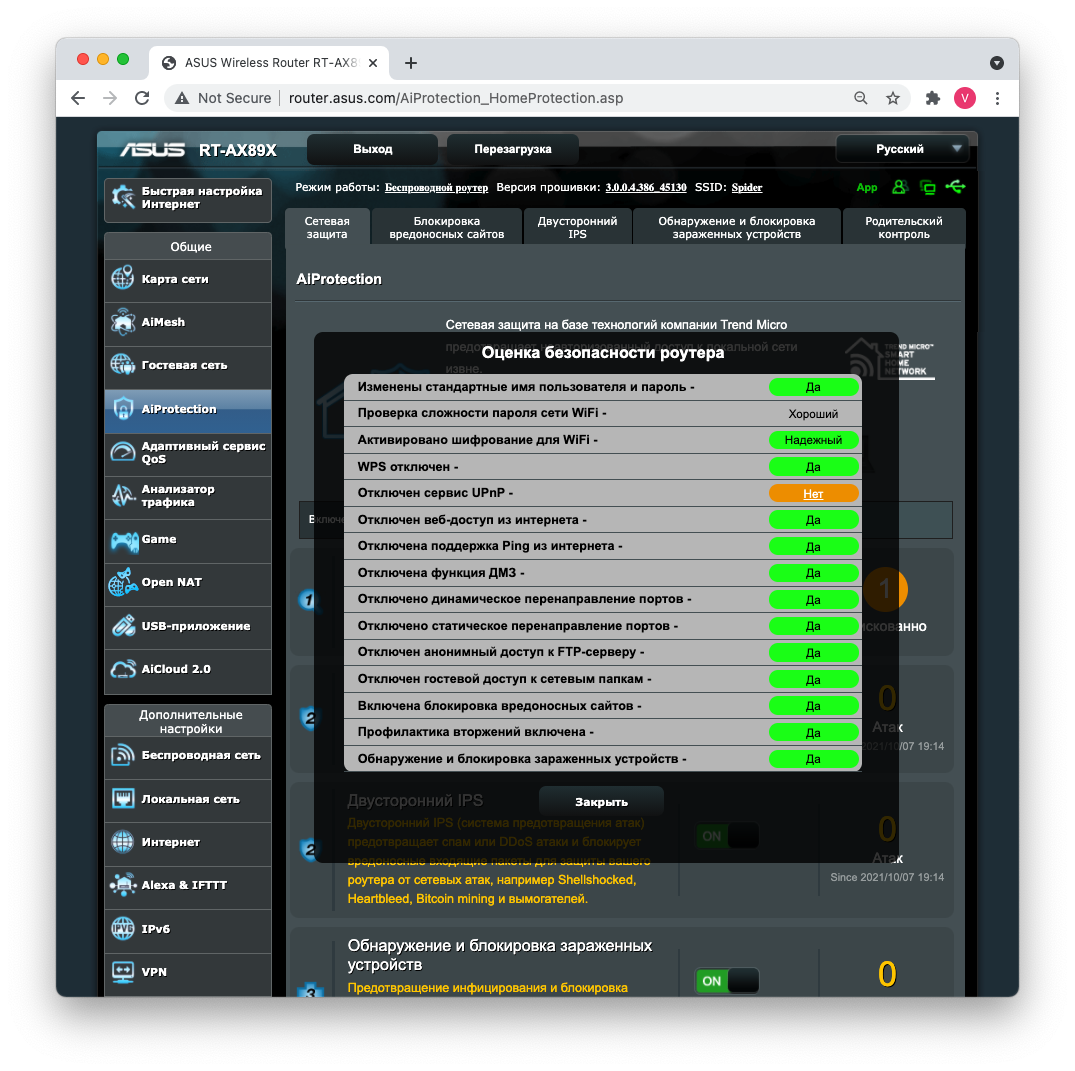
Task: Click the green App link icon
Action: (867, 187)
